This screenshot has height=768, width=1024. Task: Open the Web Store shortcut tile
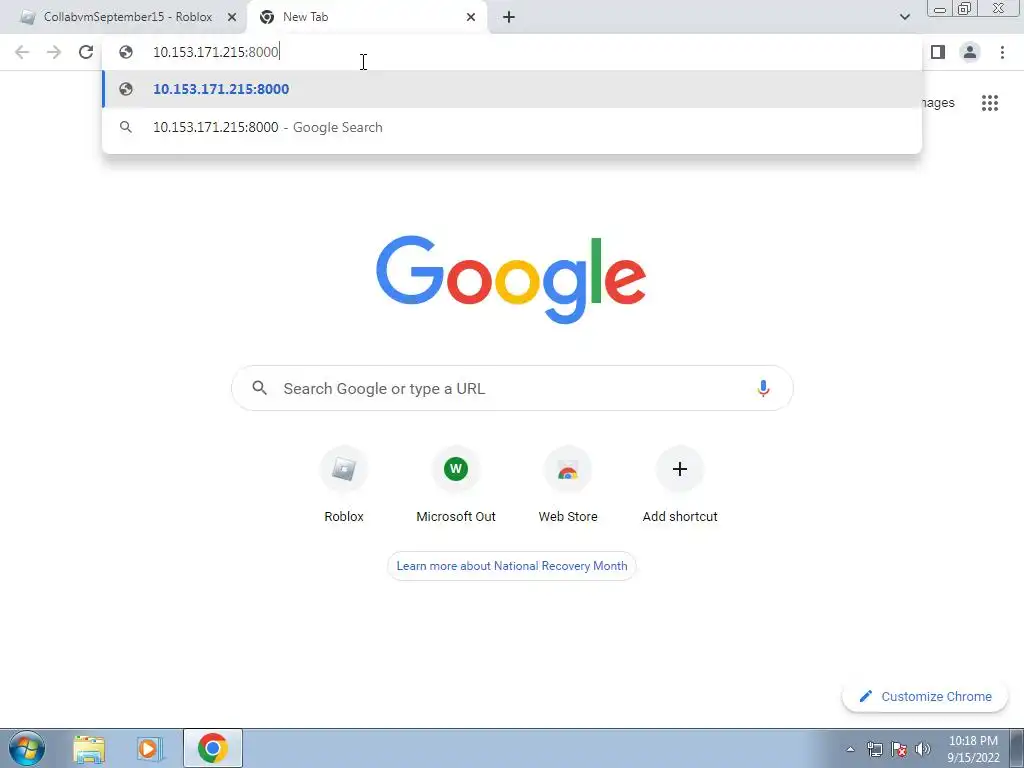(568, 485)
